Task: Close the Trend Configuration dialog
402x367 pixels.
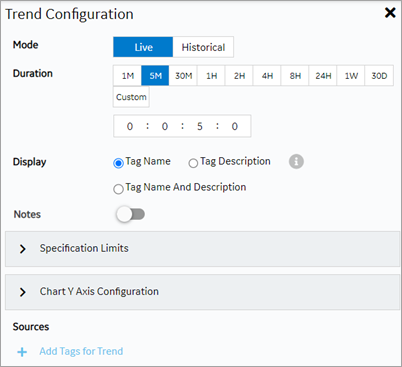Action: point(390,13)
